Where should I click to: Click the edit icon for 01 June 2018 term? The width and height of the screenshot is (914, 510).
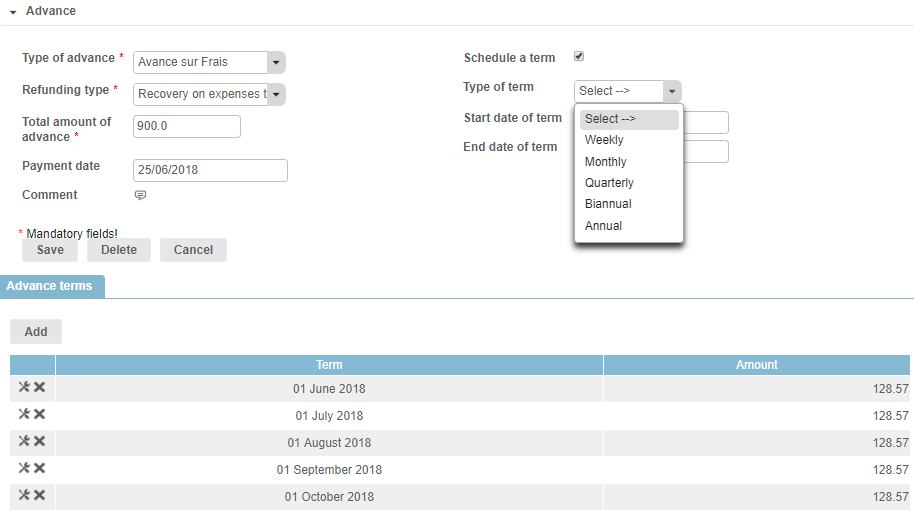(x=24, y=387)
